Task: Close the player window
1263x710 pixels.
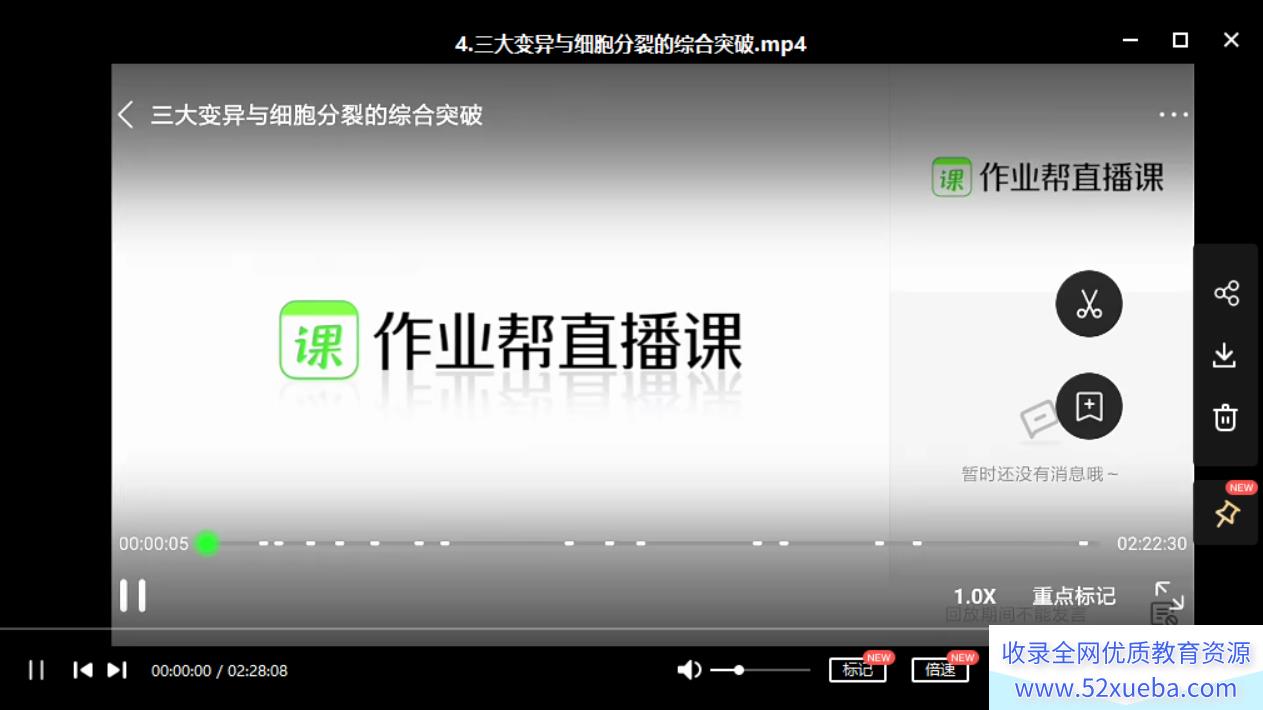Action: coord(1231,40)
